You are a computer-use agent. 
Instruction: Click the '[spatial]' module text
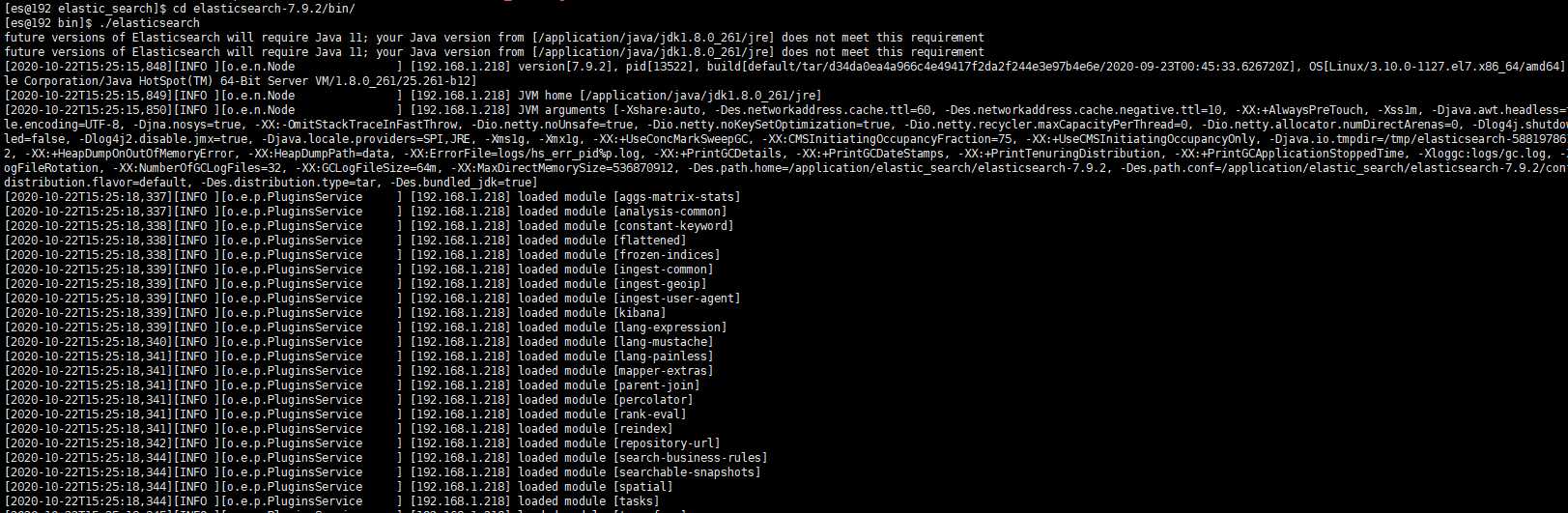coord(643,487)
